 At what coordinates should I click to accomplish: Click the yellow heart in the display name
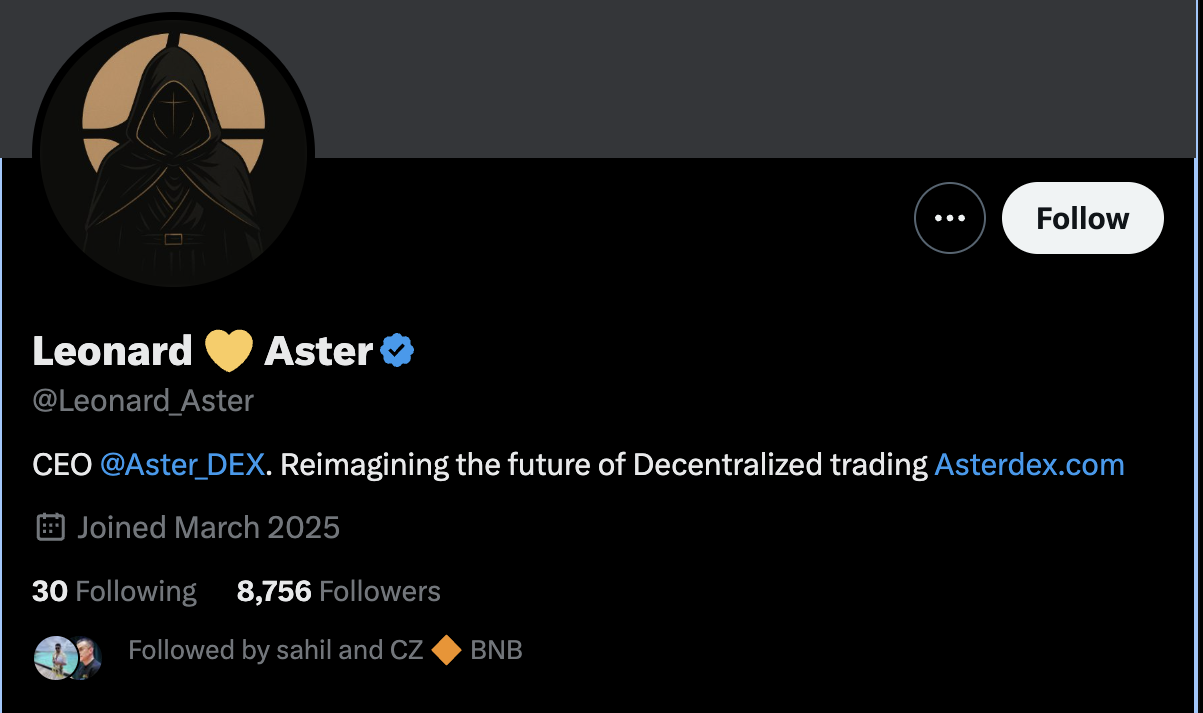pos(229,350)
